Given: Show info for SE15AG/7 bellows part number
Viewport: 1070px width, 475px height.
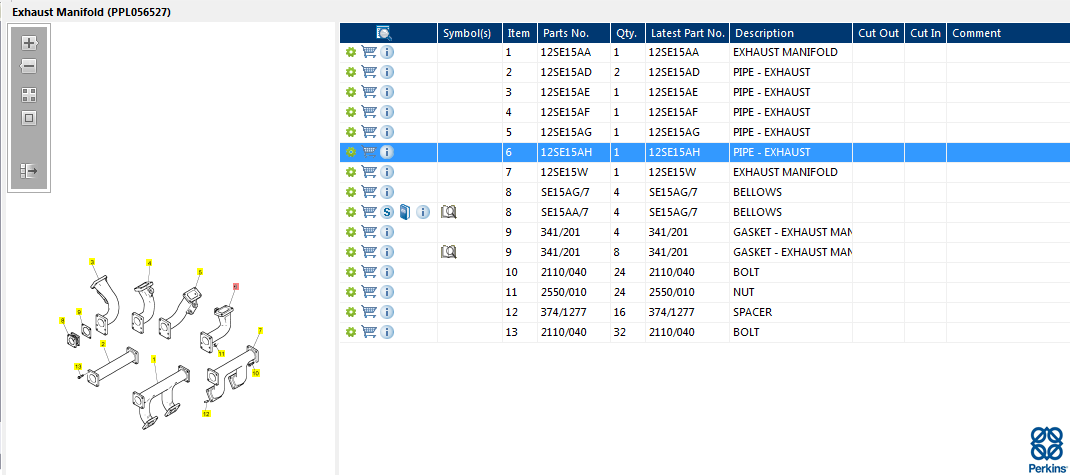Looking at the screenshot, I should (x=387, y=192).
